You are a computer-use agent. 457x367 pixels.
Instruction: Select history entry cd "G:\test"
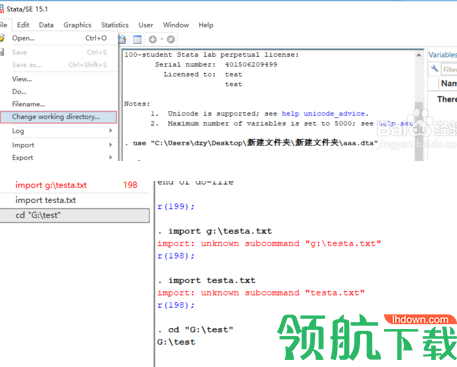[75, 215]
